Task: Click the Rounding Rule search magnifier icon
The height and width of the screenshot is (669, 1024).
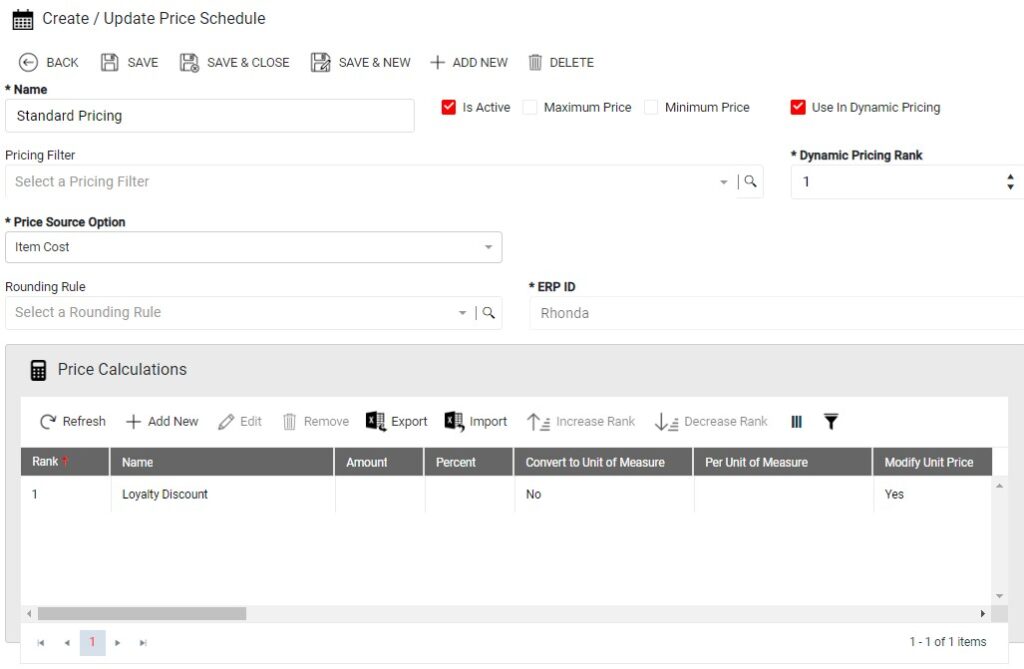Action: click(x=488, y=313)
